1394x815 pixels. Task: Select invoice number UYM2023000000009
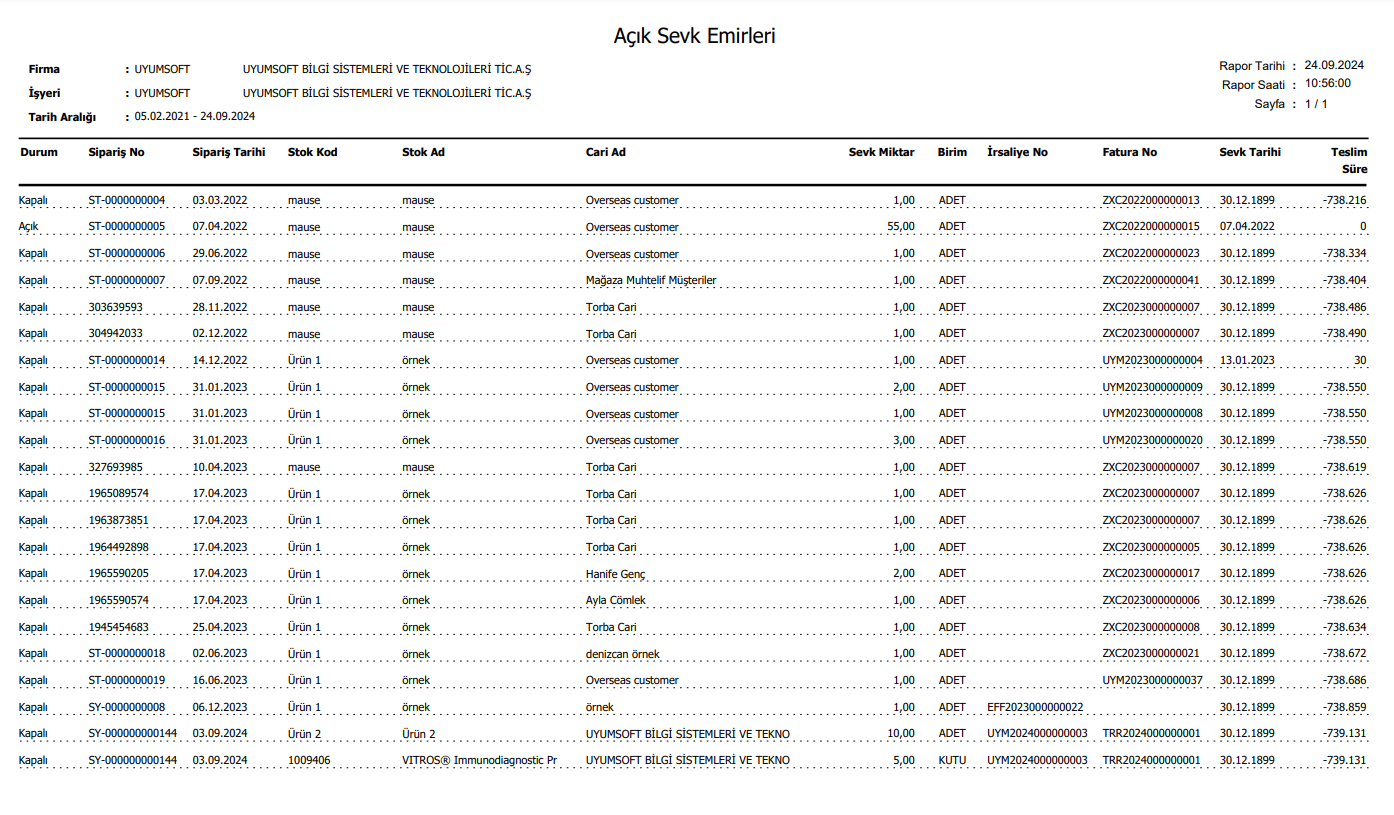coord(1152,387)
